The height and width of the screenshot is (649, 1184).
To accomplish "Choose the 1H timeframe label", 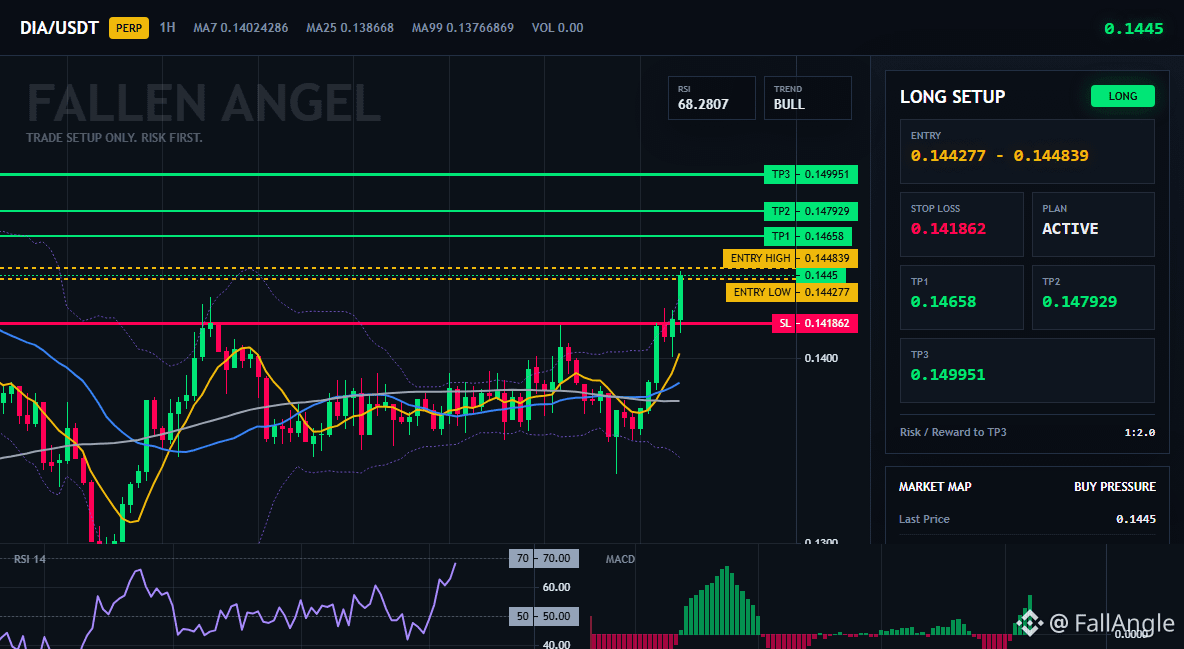I will (168, 27).
